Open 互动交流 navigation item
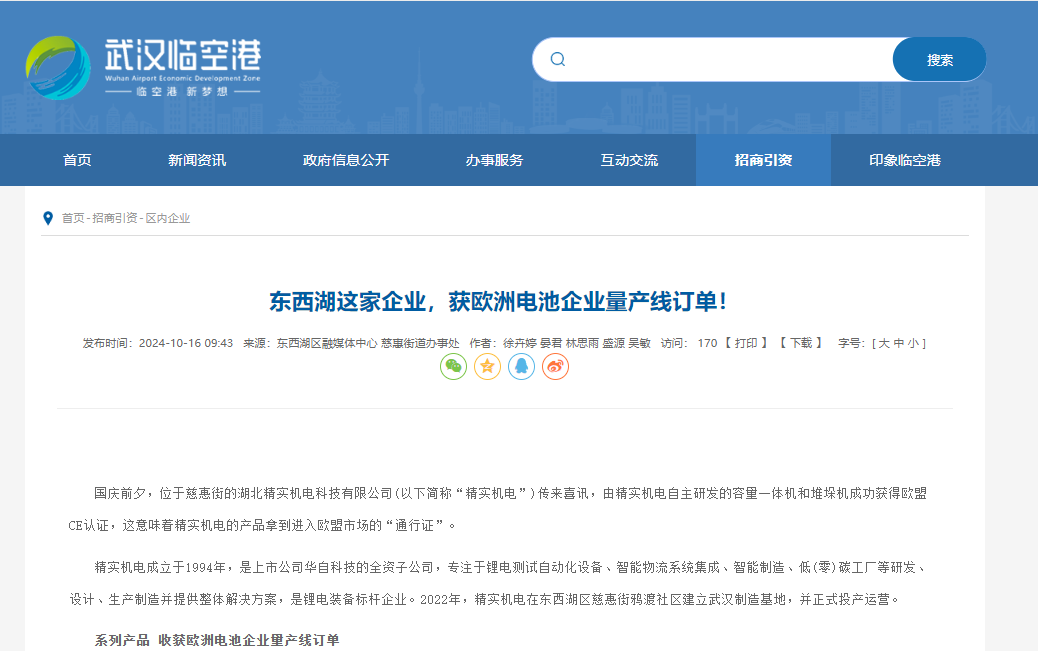Screen dimensions: 1038x651 (x=629, y=160)
